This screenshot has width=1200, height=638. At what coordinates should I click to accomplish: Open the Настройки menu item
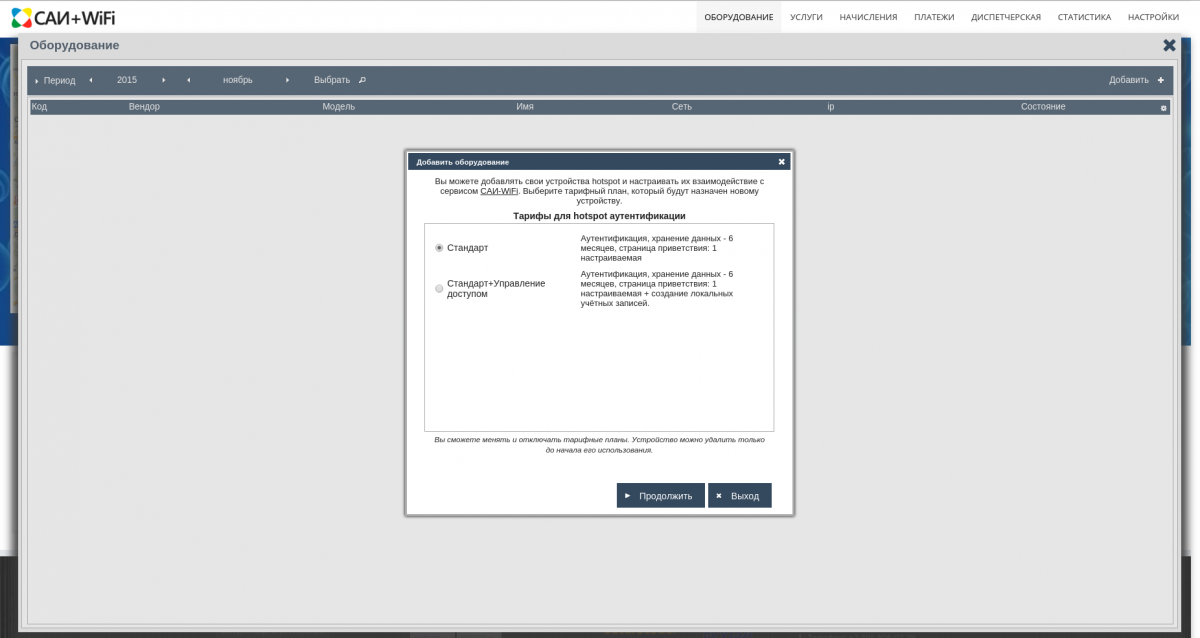click(x=1153, y=17)
